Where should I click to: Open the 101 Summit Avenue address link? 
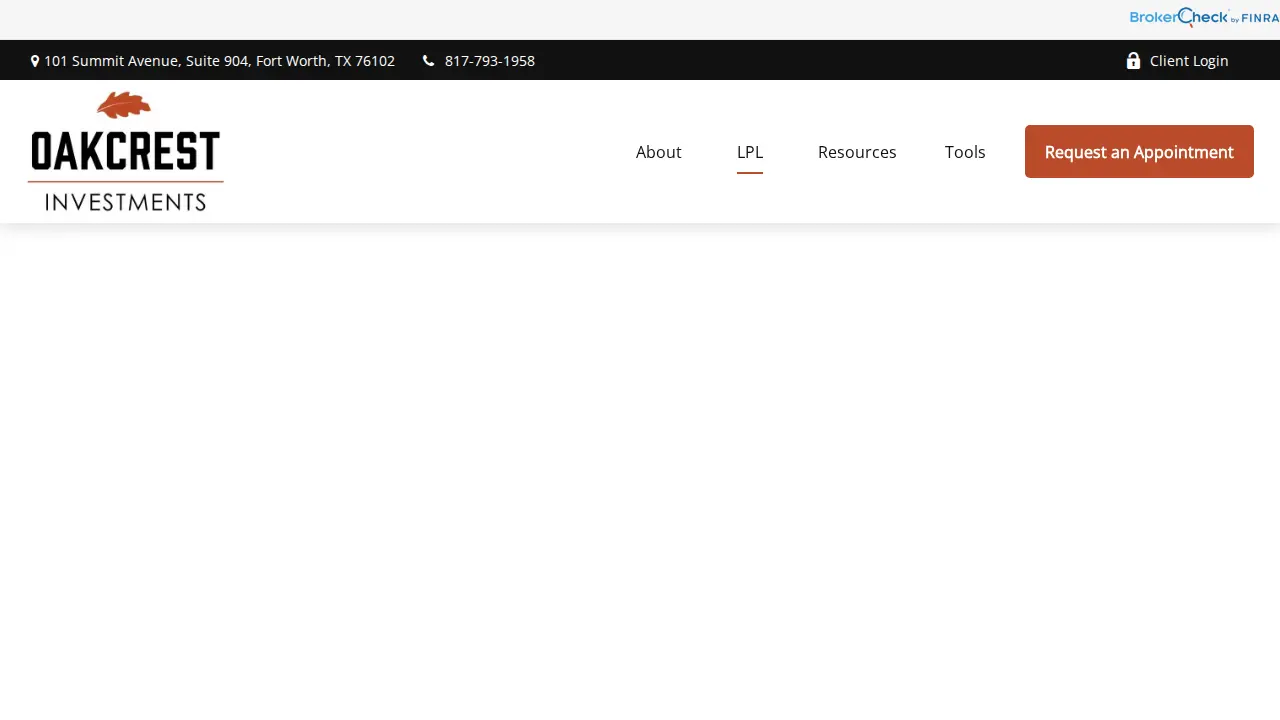219,61
